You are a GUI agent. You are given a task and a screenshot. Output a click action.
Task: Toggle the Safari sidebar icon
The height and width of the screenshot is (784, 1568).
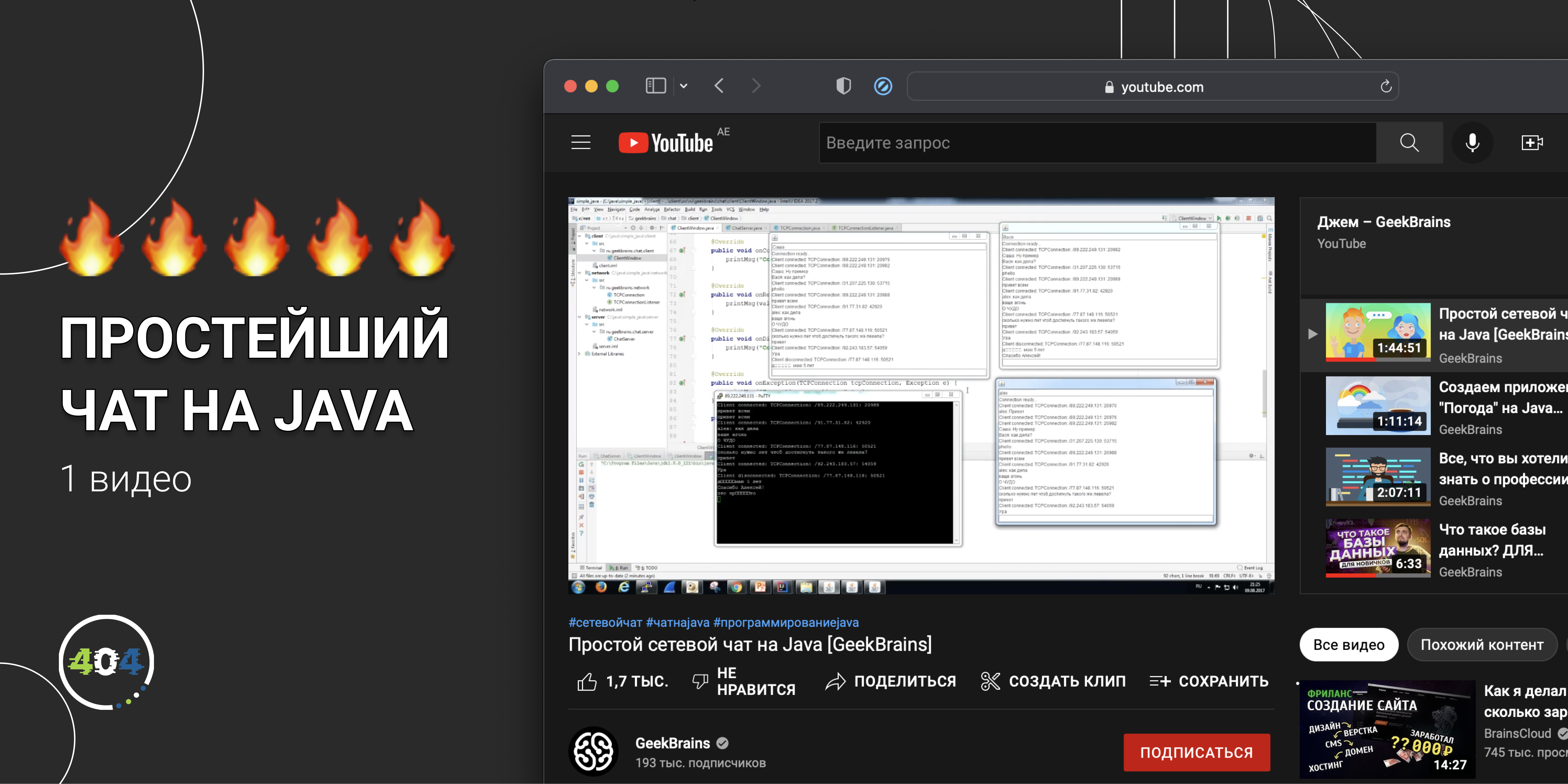click(656, 86)
